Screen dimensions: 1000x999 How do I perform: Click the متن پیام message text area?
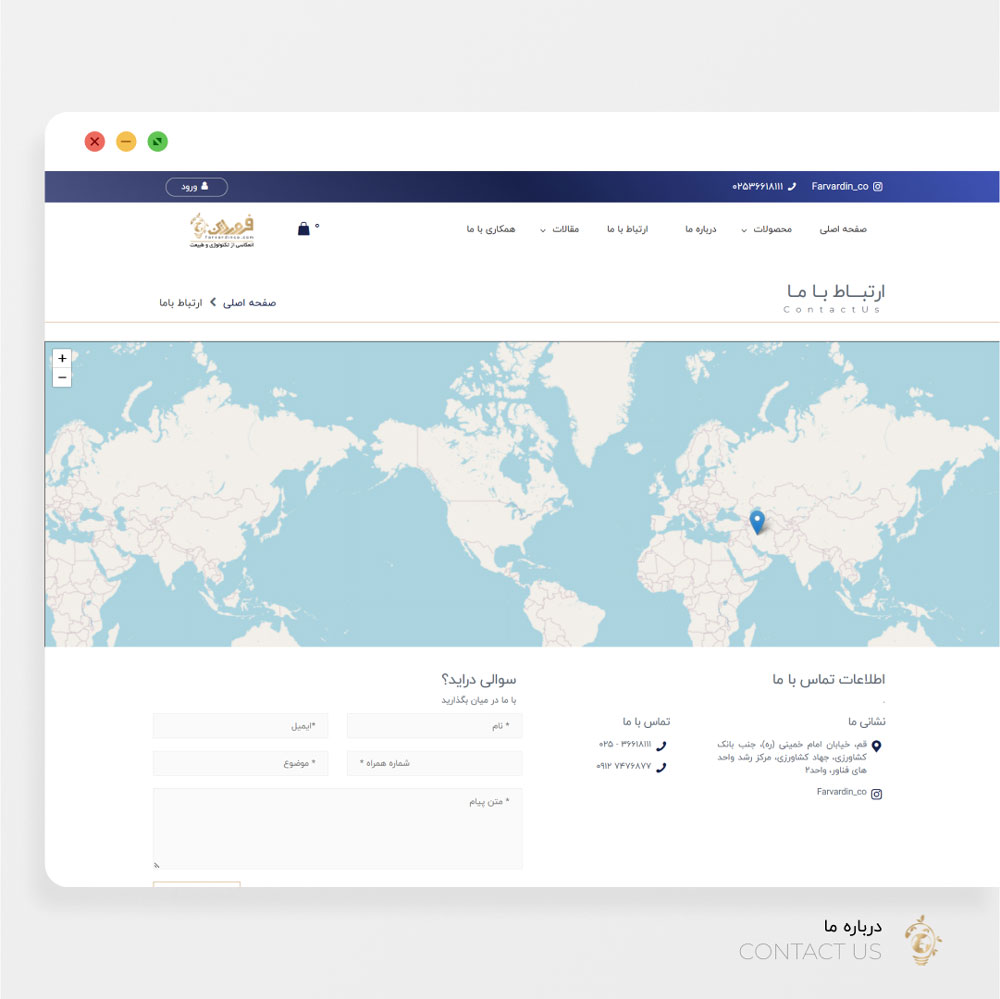coord(337,828)
